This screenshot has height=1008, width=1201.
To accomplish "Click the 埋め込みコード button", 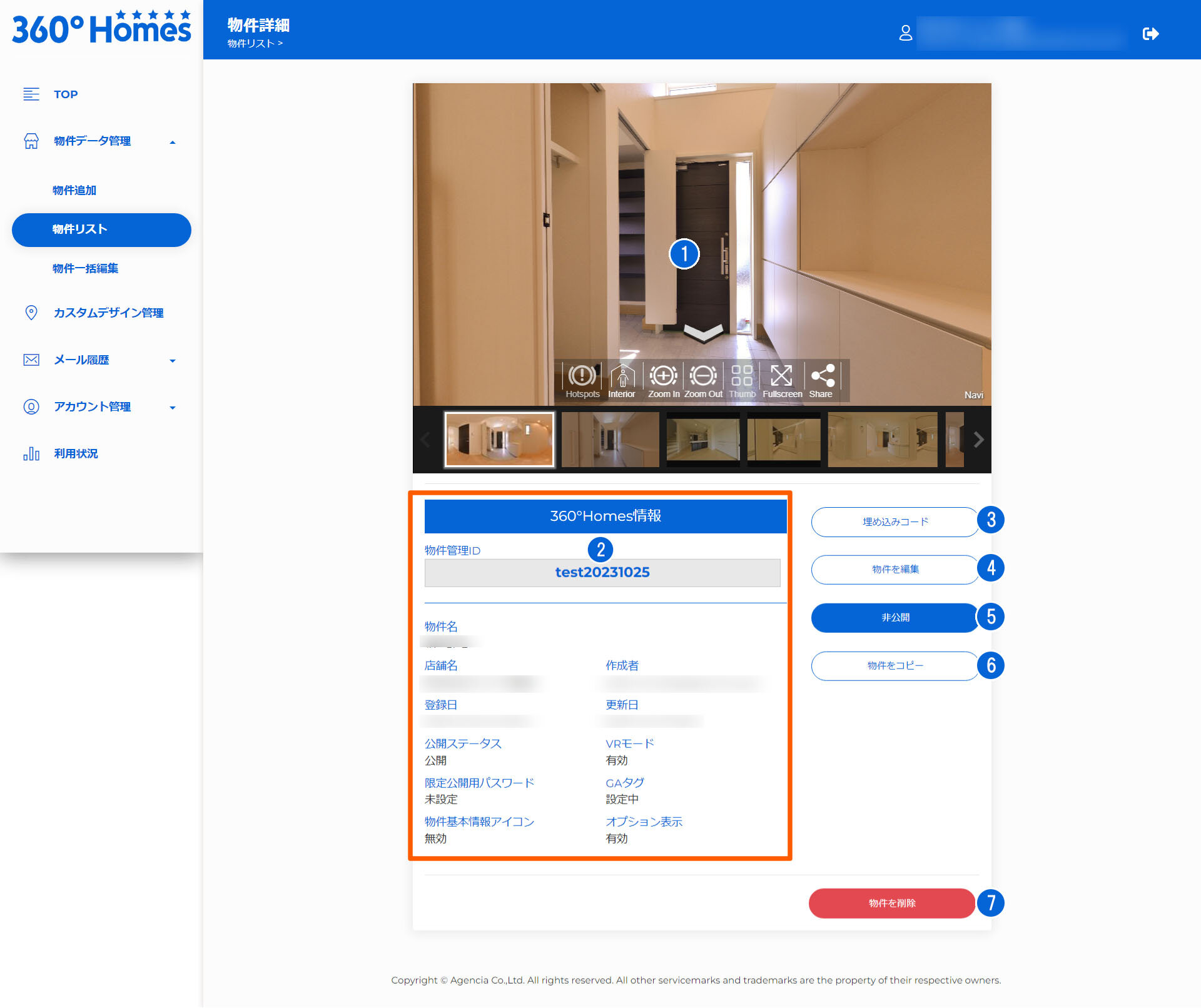I will click(894, 522).
